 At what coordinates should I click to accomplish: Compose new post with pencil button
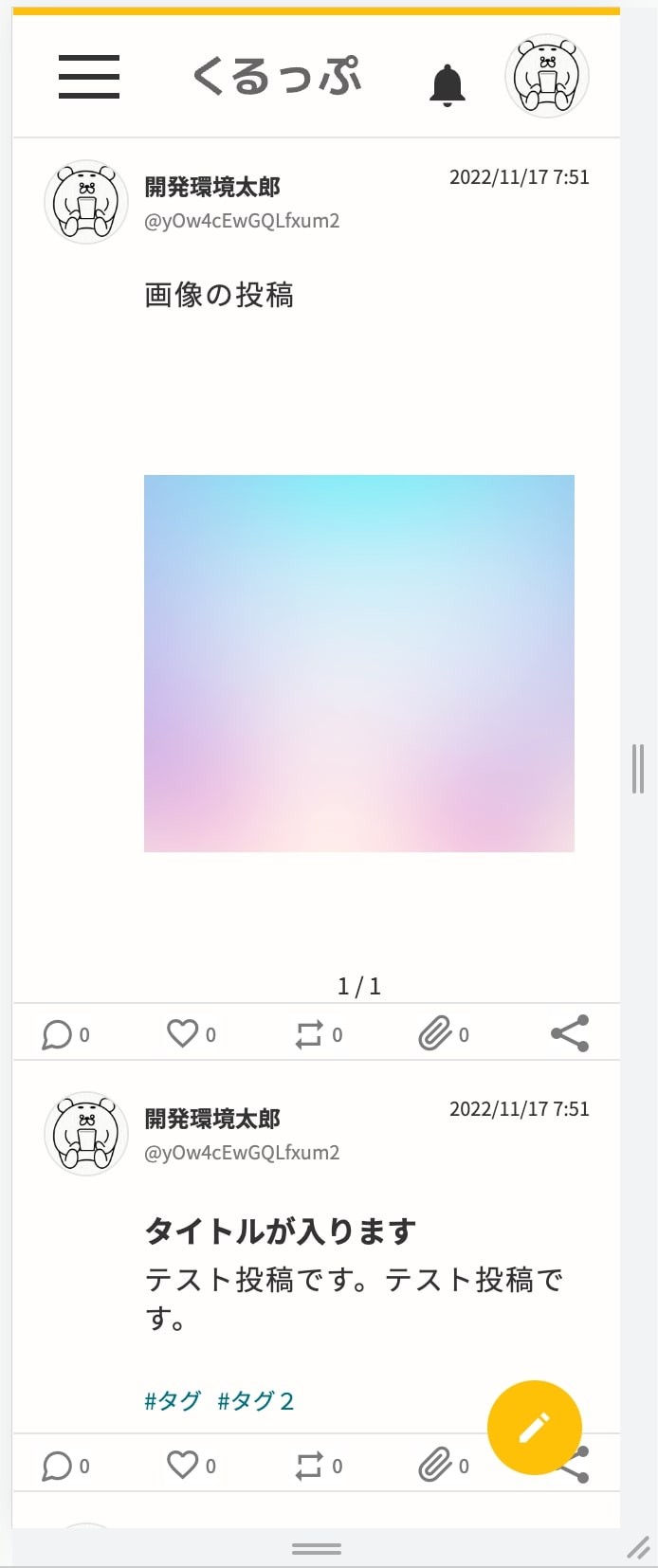pyautogui.click(x=535, y=1428)
